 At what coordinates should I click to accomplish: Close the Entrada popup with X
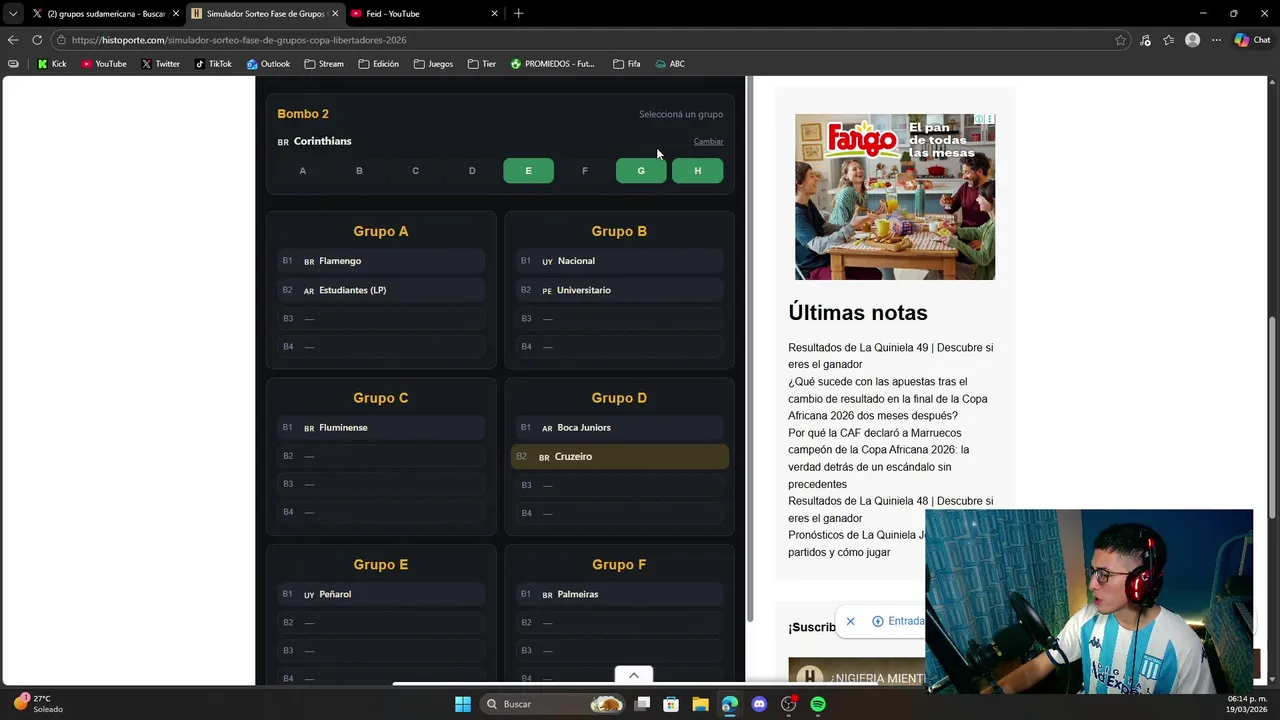[x=850, y=621]
